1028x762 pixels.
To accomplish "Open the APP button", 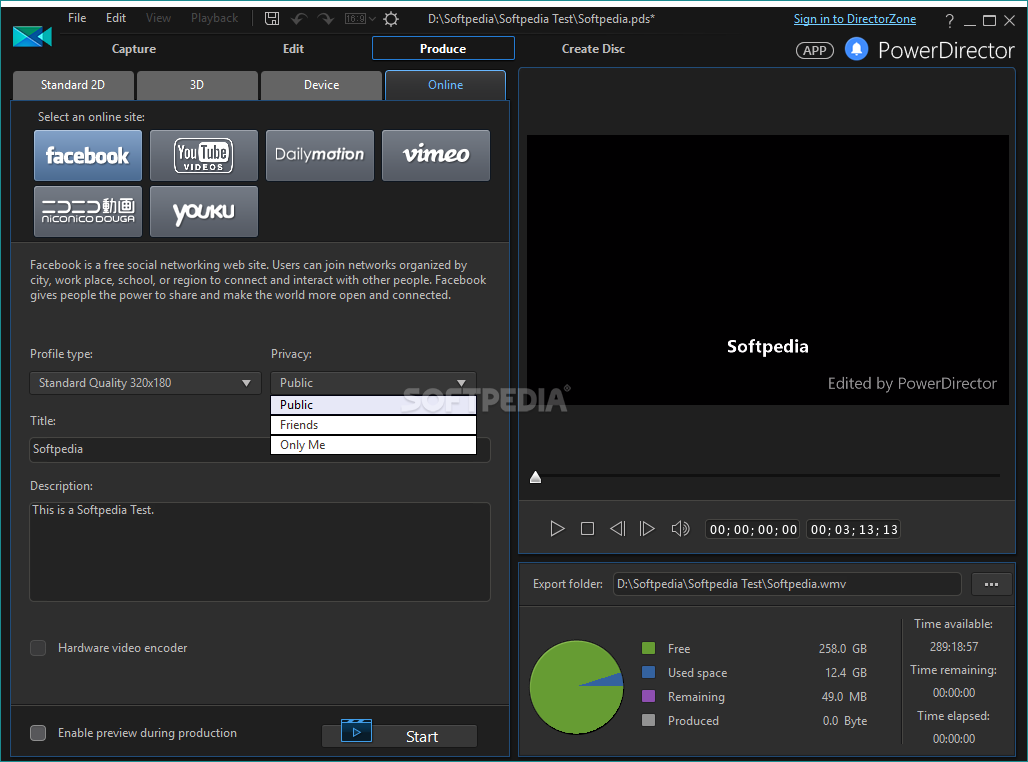I will 814,50.
